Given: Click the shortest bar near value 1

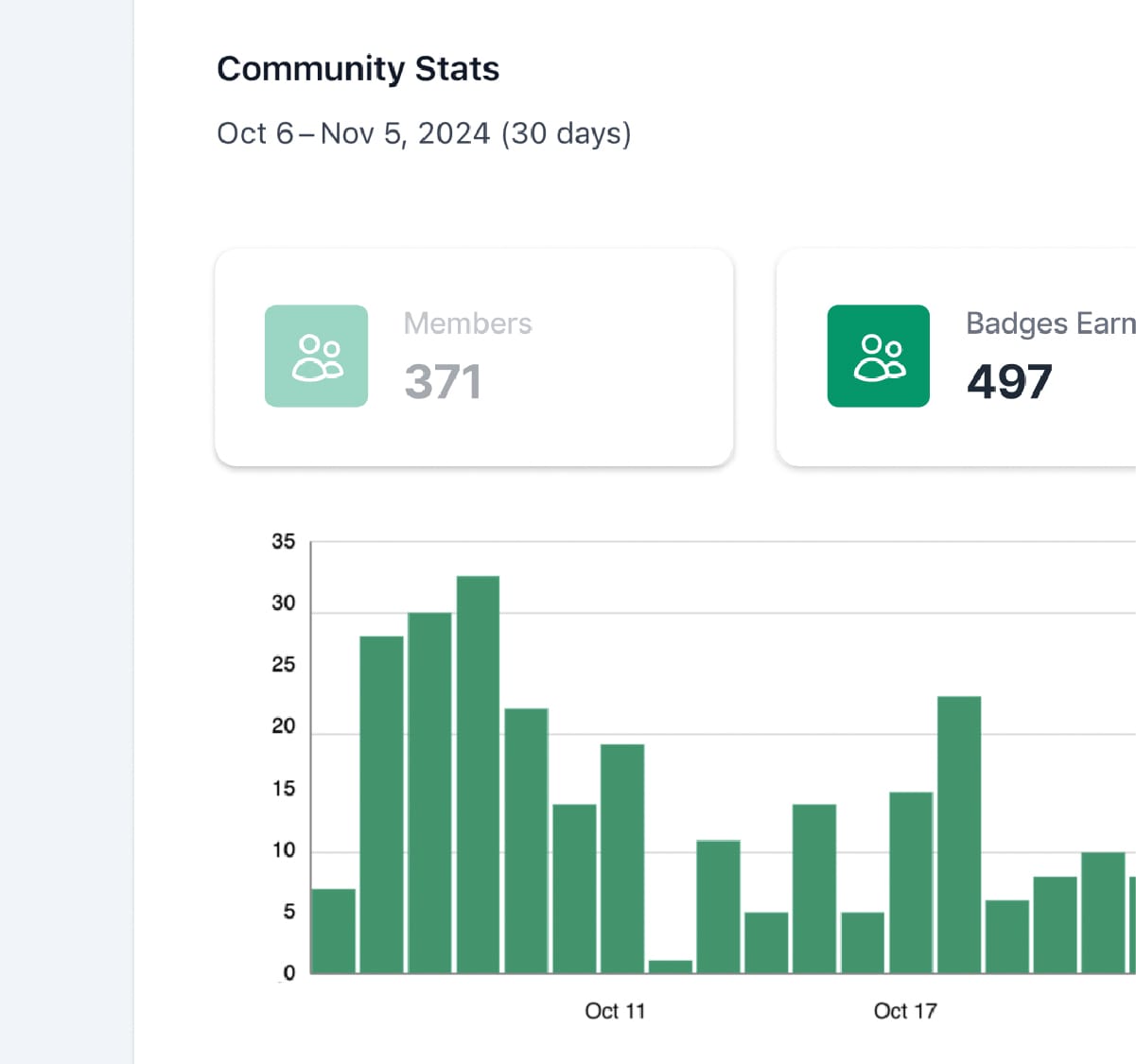Looking at the screenshot, I should (671, 966).
